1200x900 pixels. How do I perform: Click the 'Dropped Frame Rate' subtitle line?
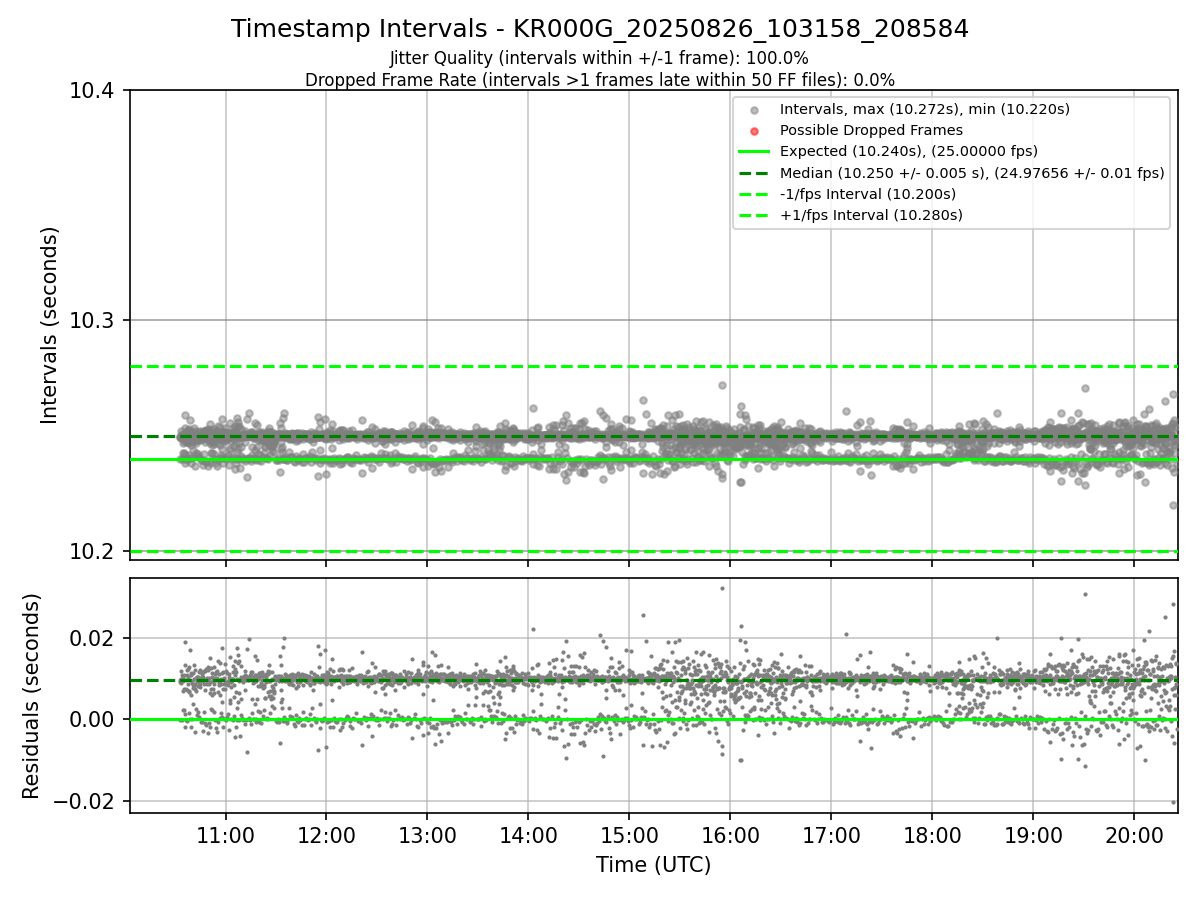(x=600, y=80)
